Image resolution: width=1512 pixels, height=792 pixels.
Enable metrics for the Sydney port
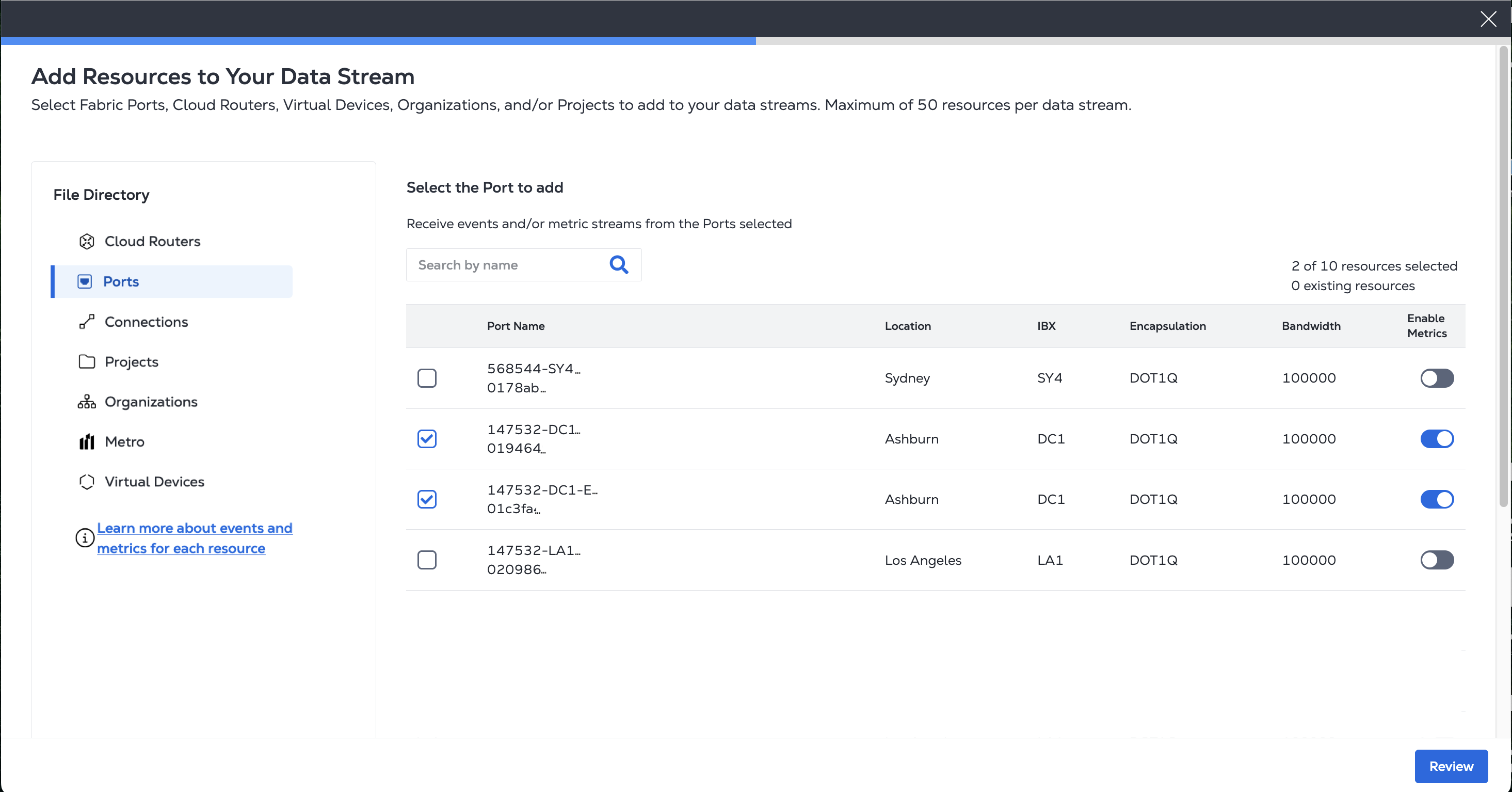coord(1437,378)
